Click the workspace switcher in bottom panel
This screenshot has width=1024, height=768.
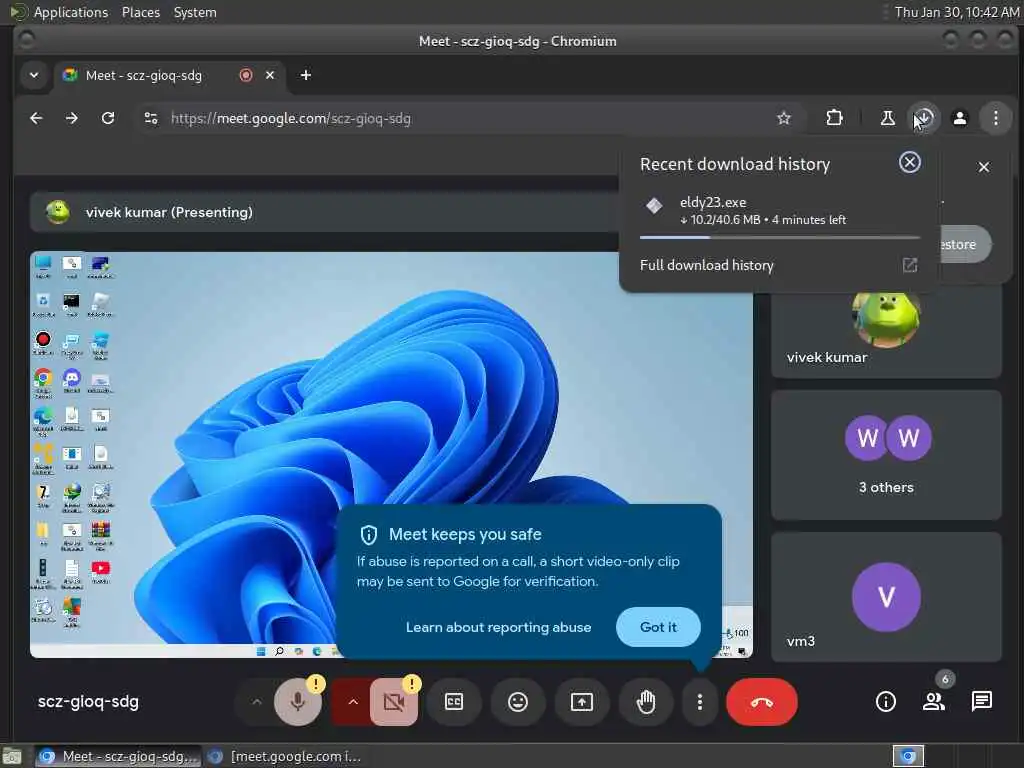pyautogui.click(x=908, y=756)
